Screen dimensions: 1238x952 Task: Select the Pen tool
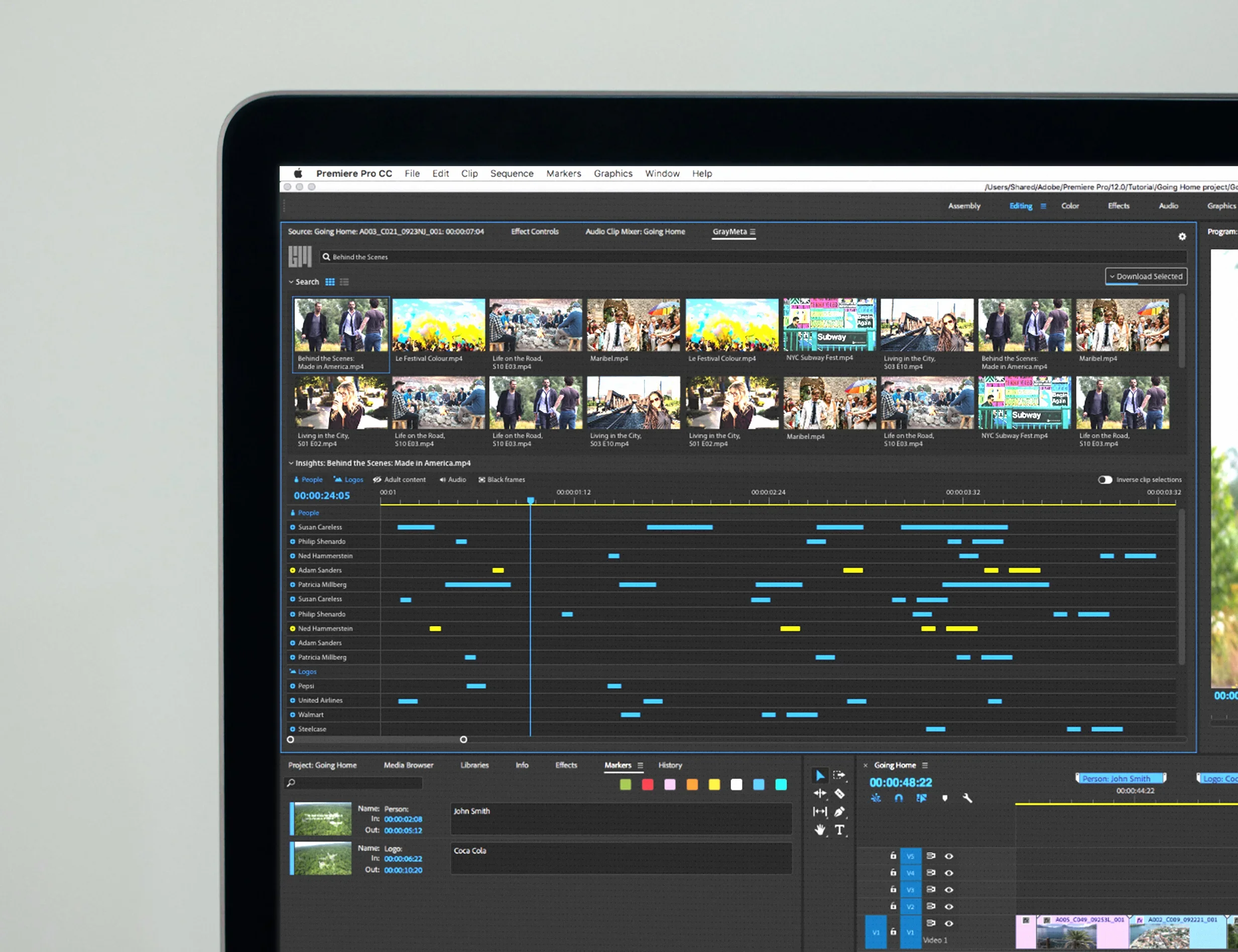[839, 811]
